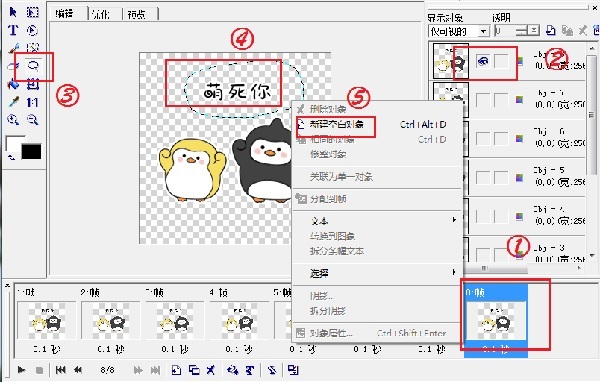Click the Zoom In magnifier tool
The image size is (600, 382).
click(x=13, y=120)
